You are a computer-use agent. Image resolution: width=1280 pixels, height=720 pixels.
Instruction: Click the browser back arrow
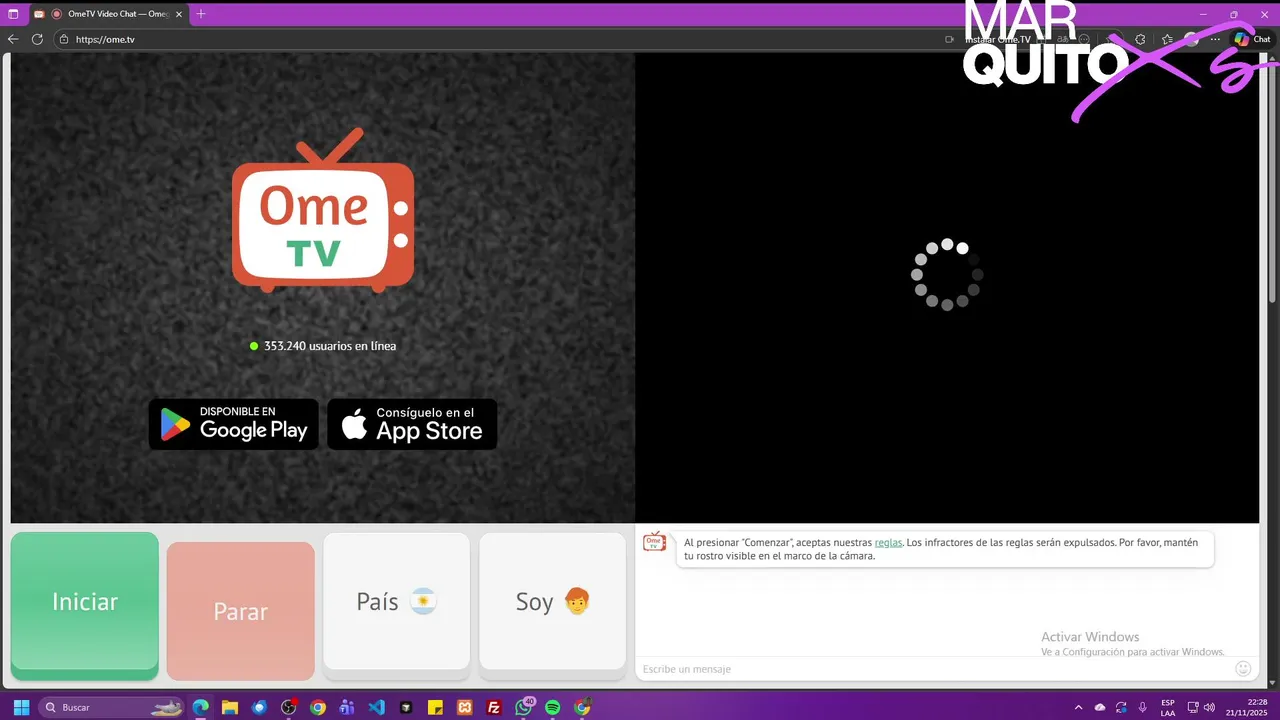click(x=13, y=39)
